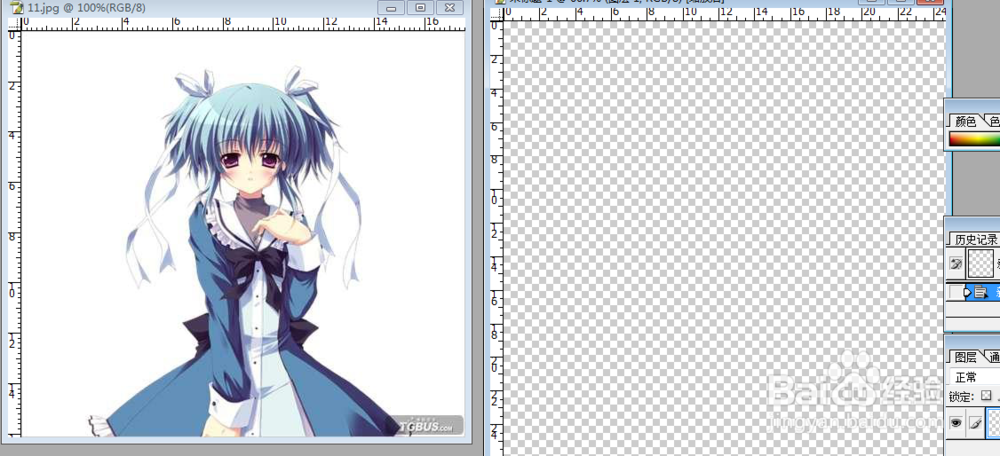Switch to the 颜色 tab
This screenshot has height=456, width=1000.
[x=966, y=121]
